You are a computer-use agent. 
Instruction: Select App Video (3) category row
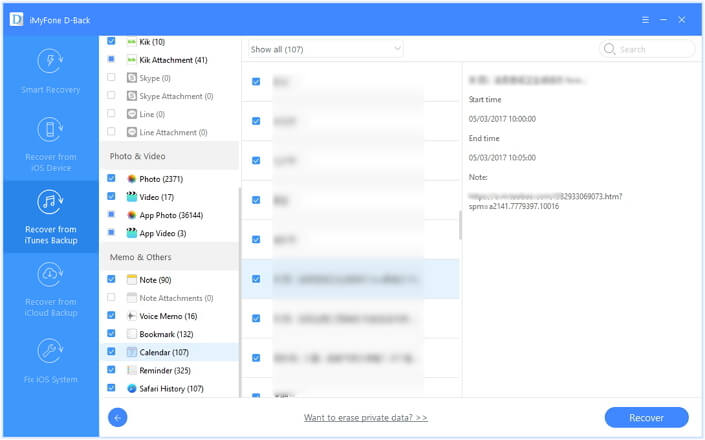(170, 233)
